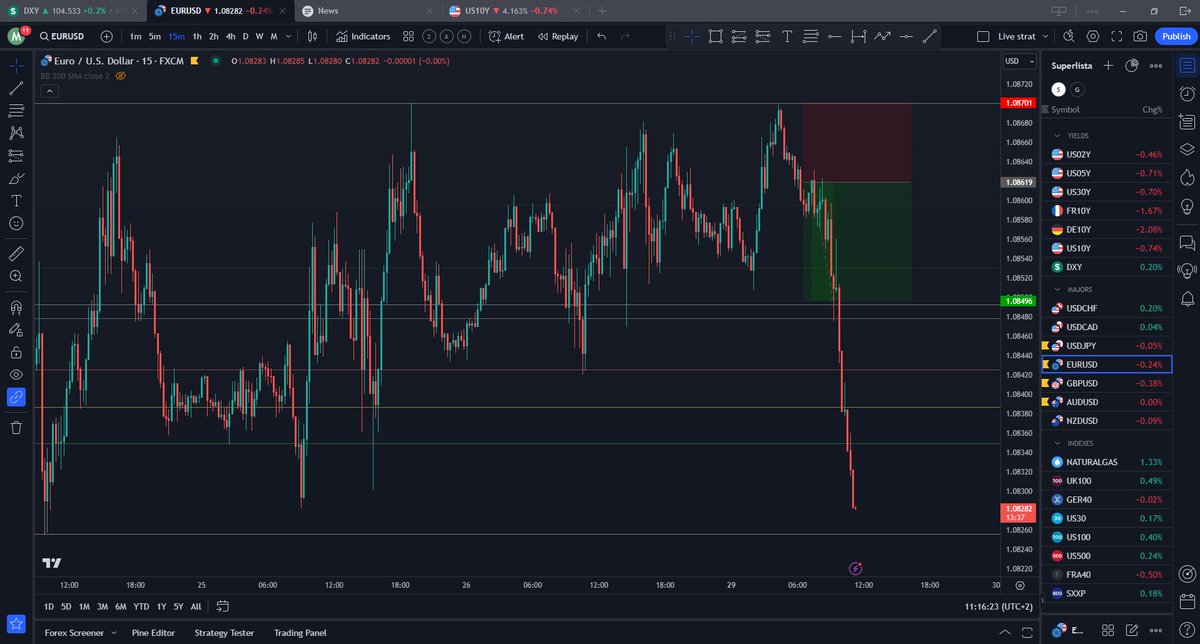Screen dimensions: 1200x644
Task: Toggle visibility of BB 200 SMA indicator
Action: click(120, 76)
